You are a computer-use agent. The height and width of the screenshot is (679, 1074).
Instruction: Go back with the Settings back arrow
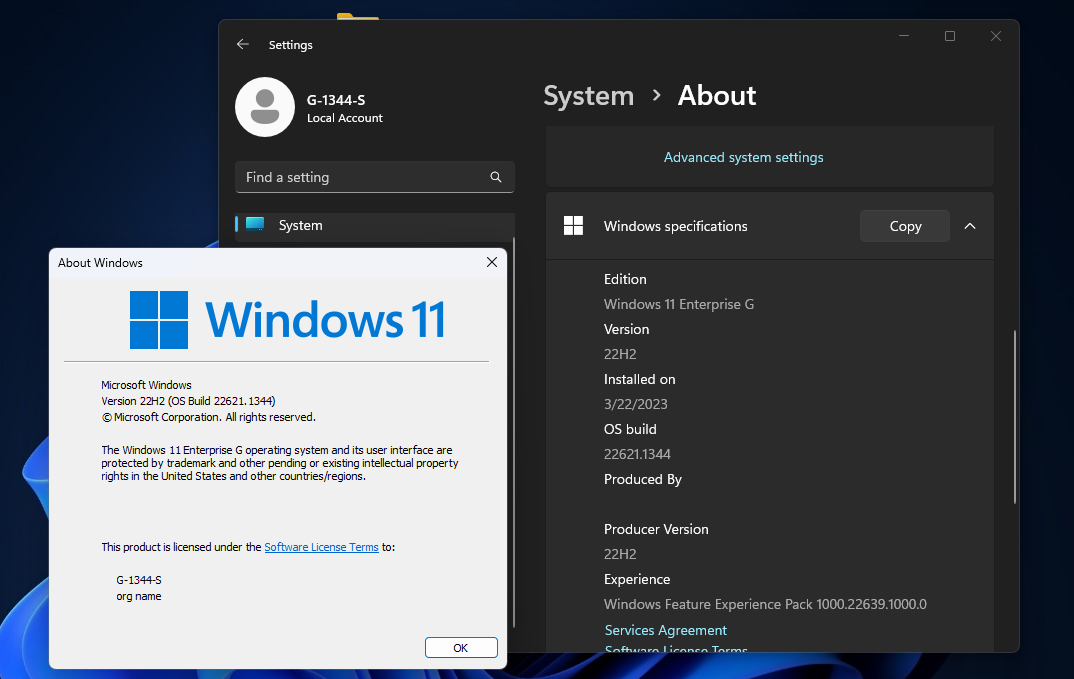click(242, 45)
